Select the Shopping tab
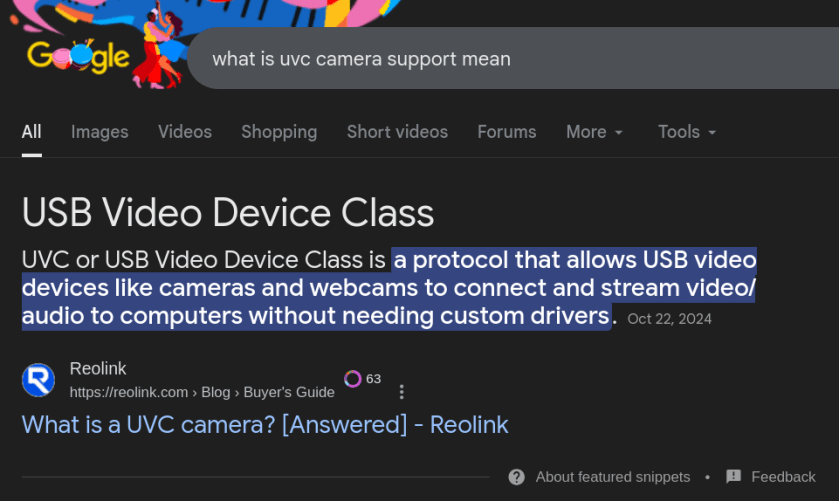Image resolution: width=839 pixels, height=501 pixels. pyautogui.click(x=279, y=132)
